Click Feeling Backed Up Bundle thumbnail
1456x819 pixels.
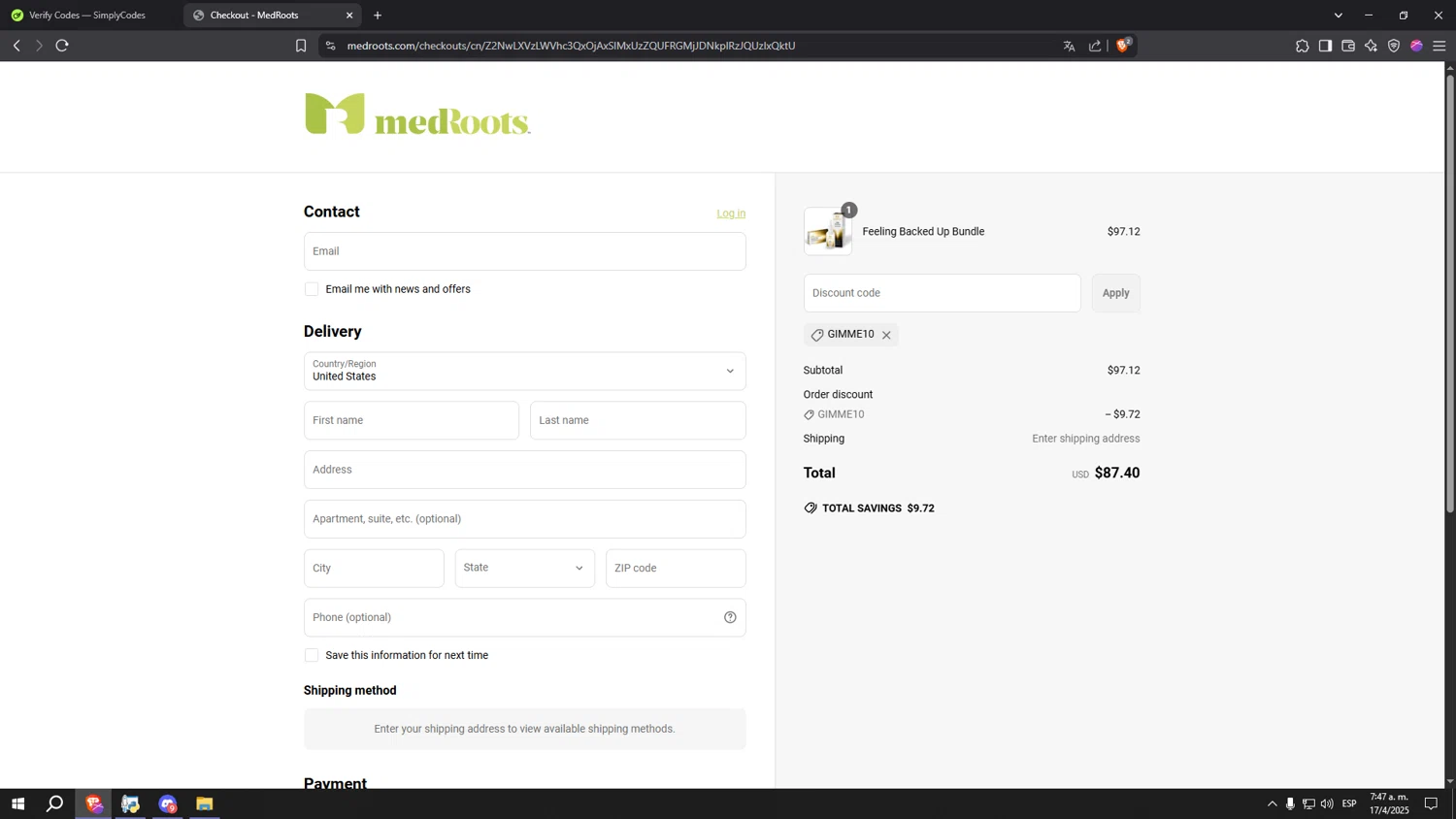[828, 232]
